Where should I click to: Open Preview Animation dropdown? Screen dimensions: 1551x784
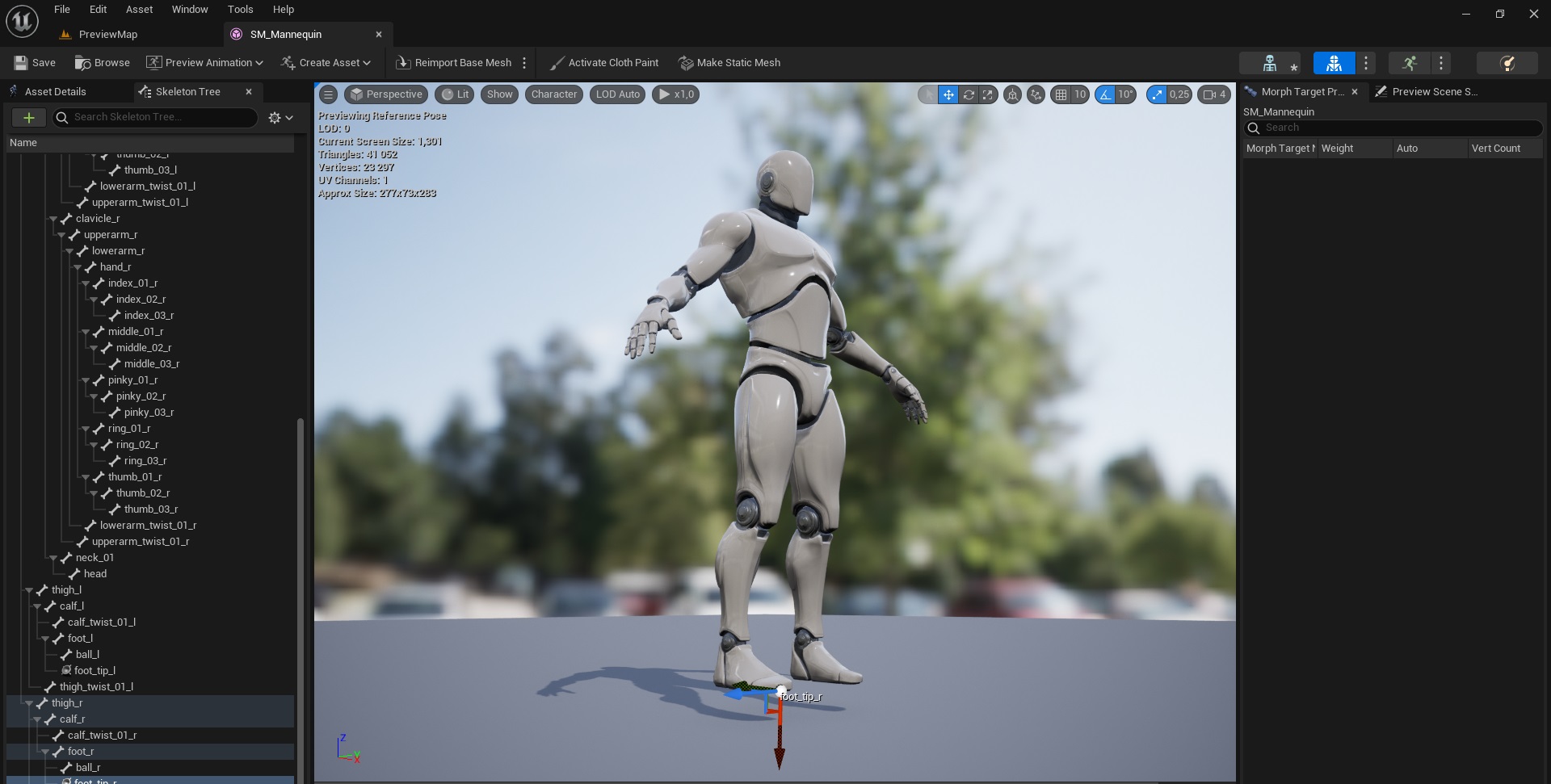[x=204, y=62]
